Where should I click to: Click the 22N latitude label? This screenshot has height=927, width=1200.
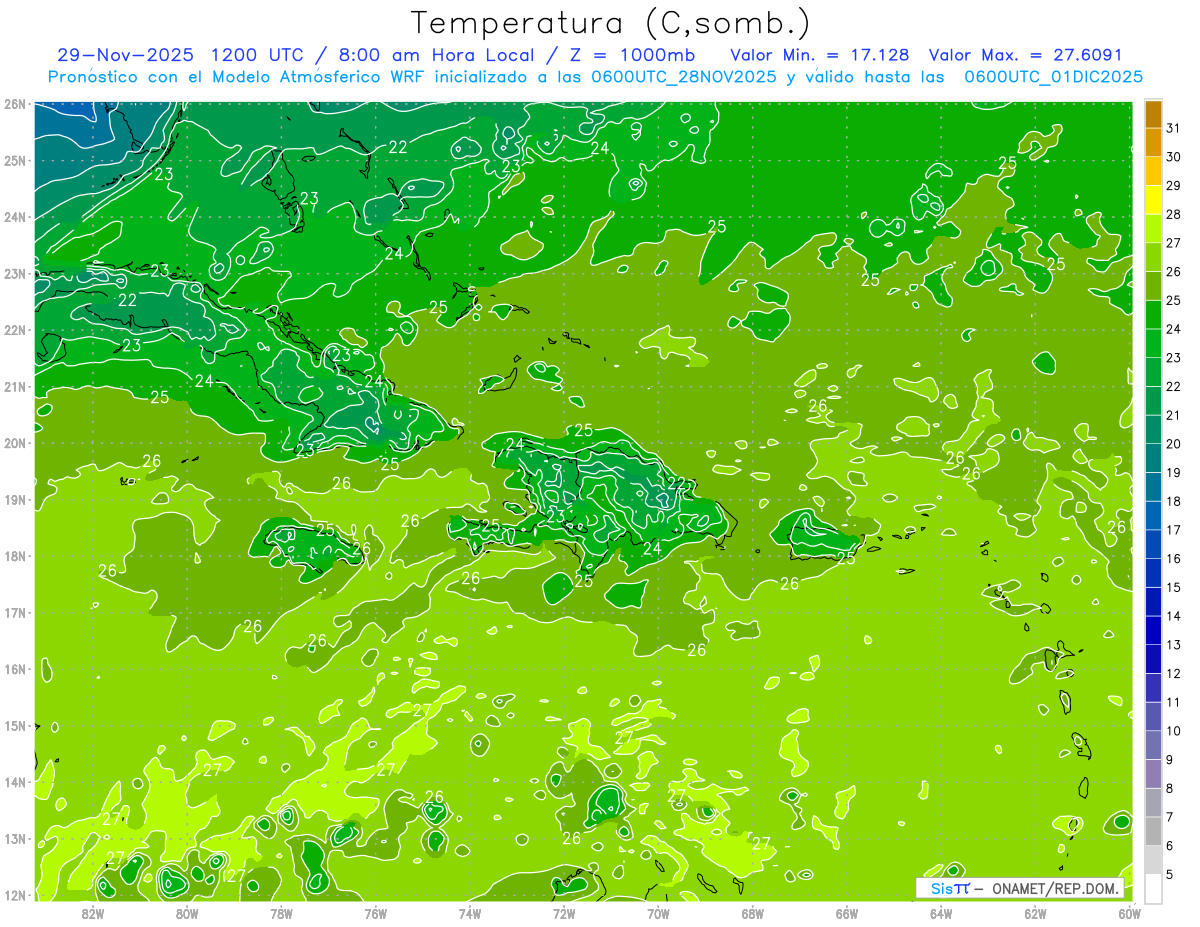point(15,330)
